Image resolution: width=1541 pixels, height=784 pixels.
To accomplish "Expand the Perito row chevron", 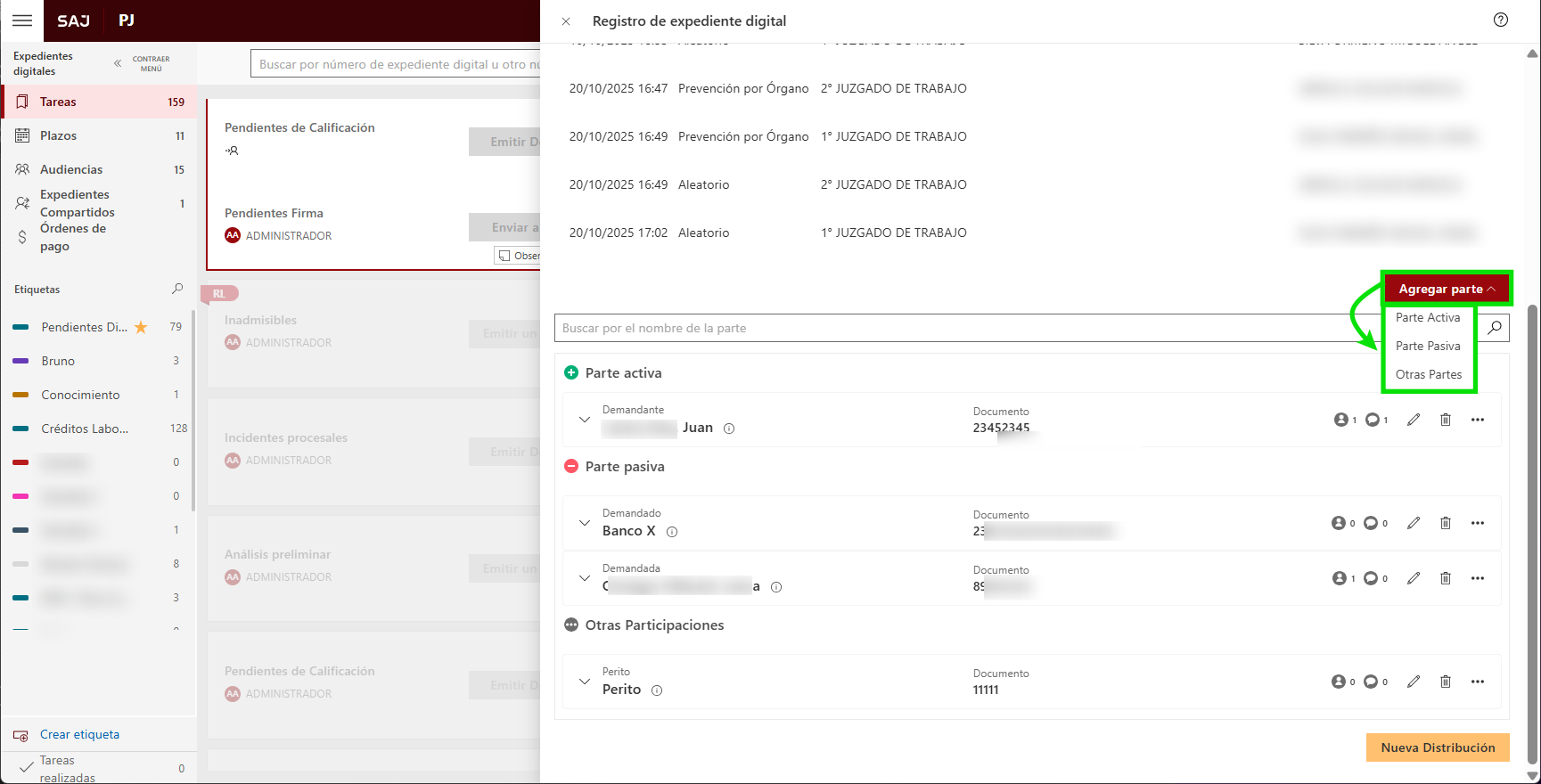I will 585,682.
